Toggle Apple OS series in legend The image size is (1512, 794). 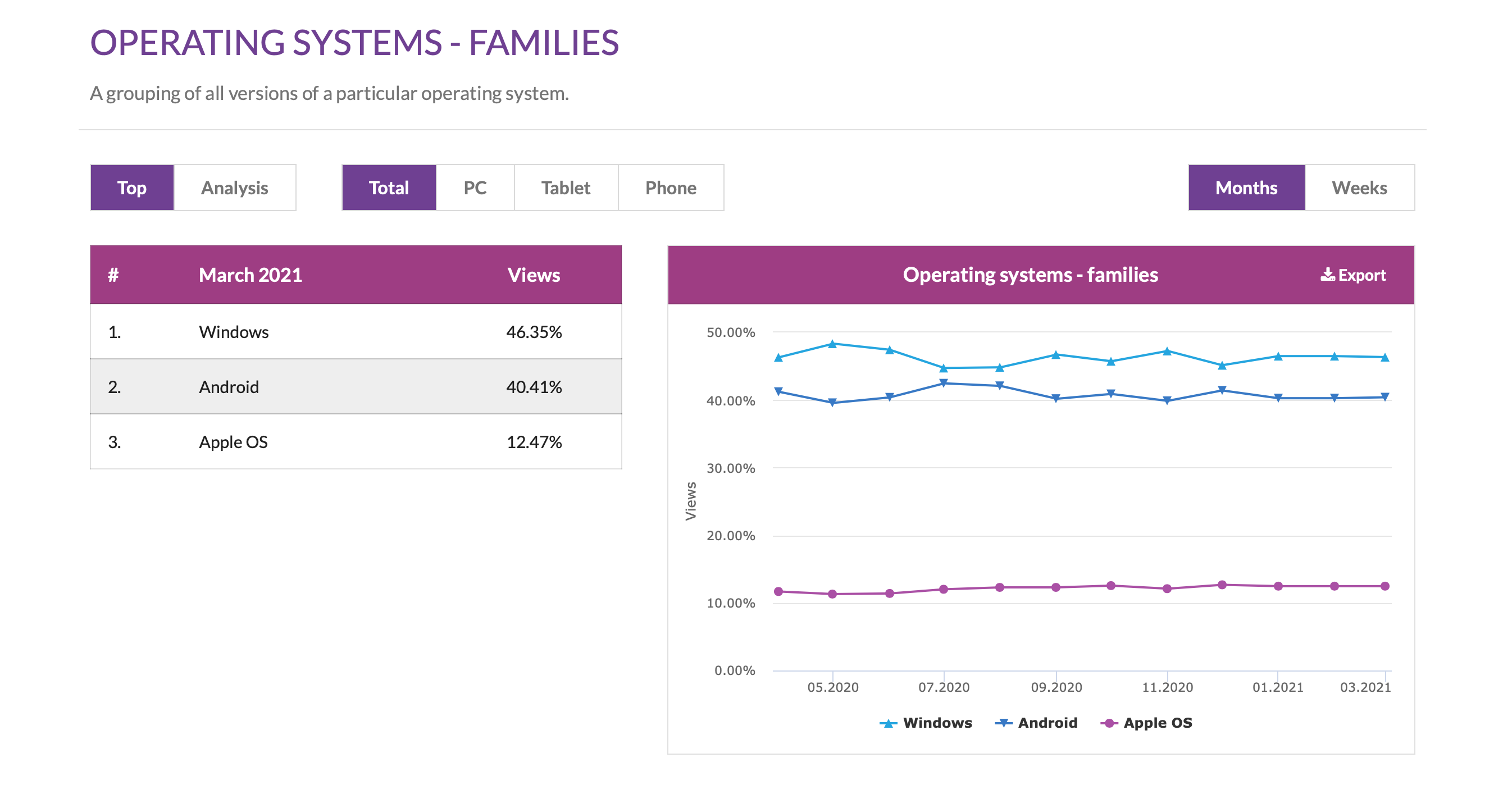1157,722
